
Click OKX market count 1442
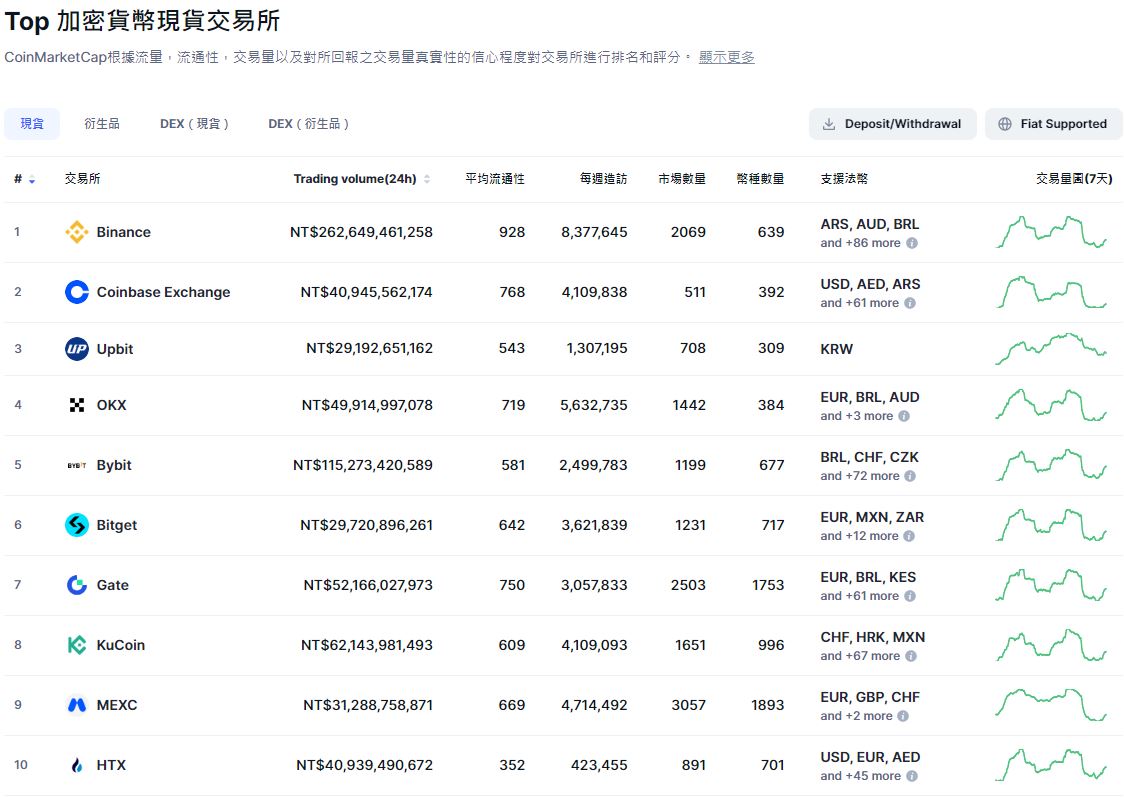point(689,405)
